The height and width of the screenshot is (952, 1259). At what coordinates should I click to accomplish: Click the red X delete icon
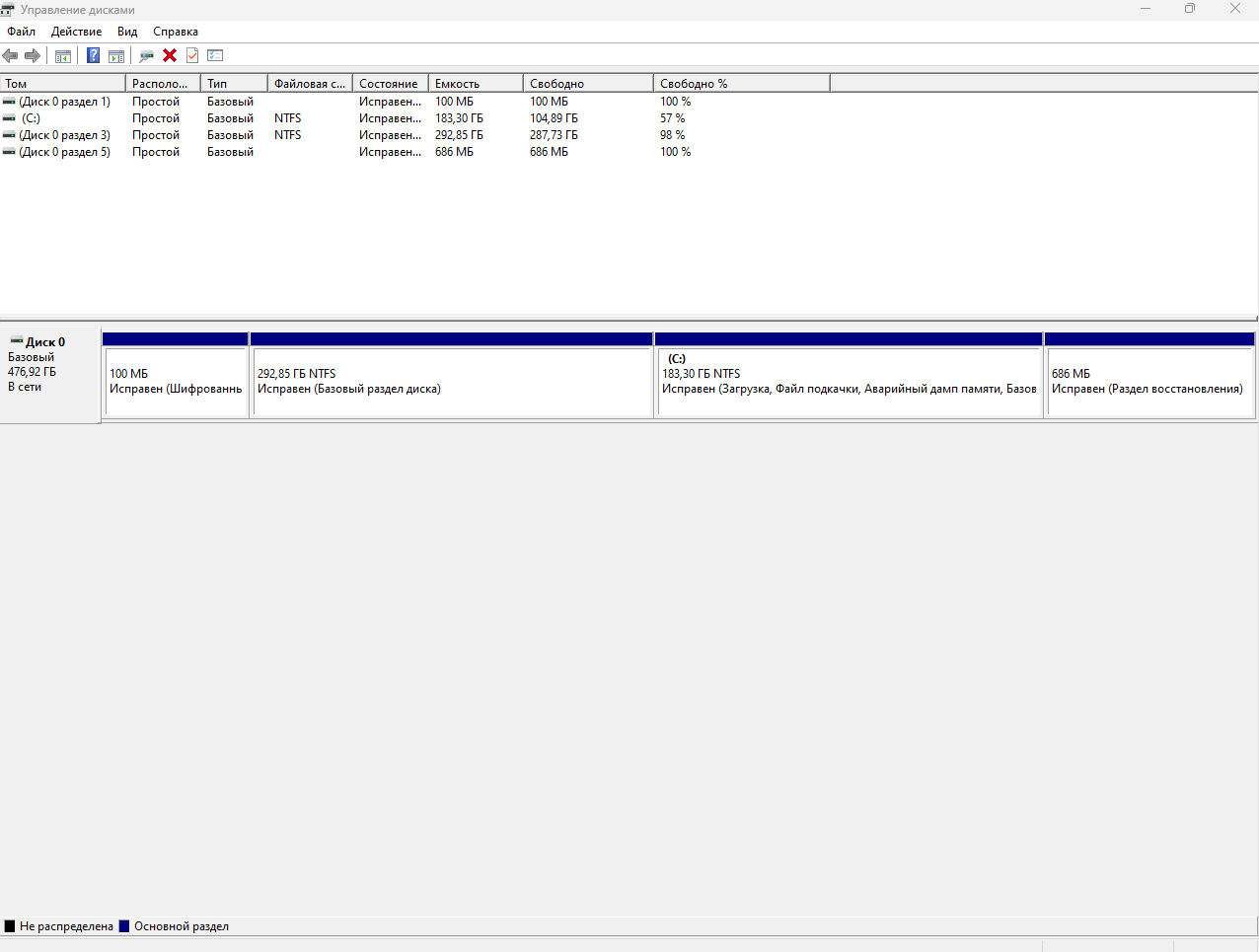[170, 55]
